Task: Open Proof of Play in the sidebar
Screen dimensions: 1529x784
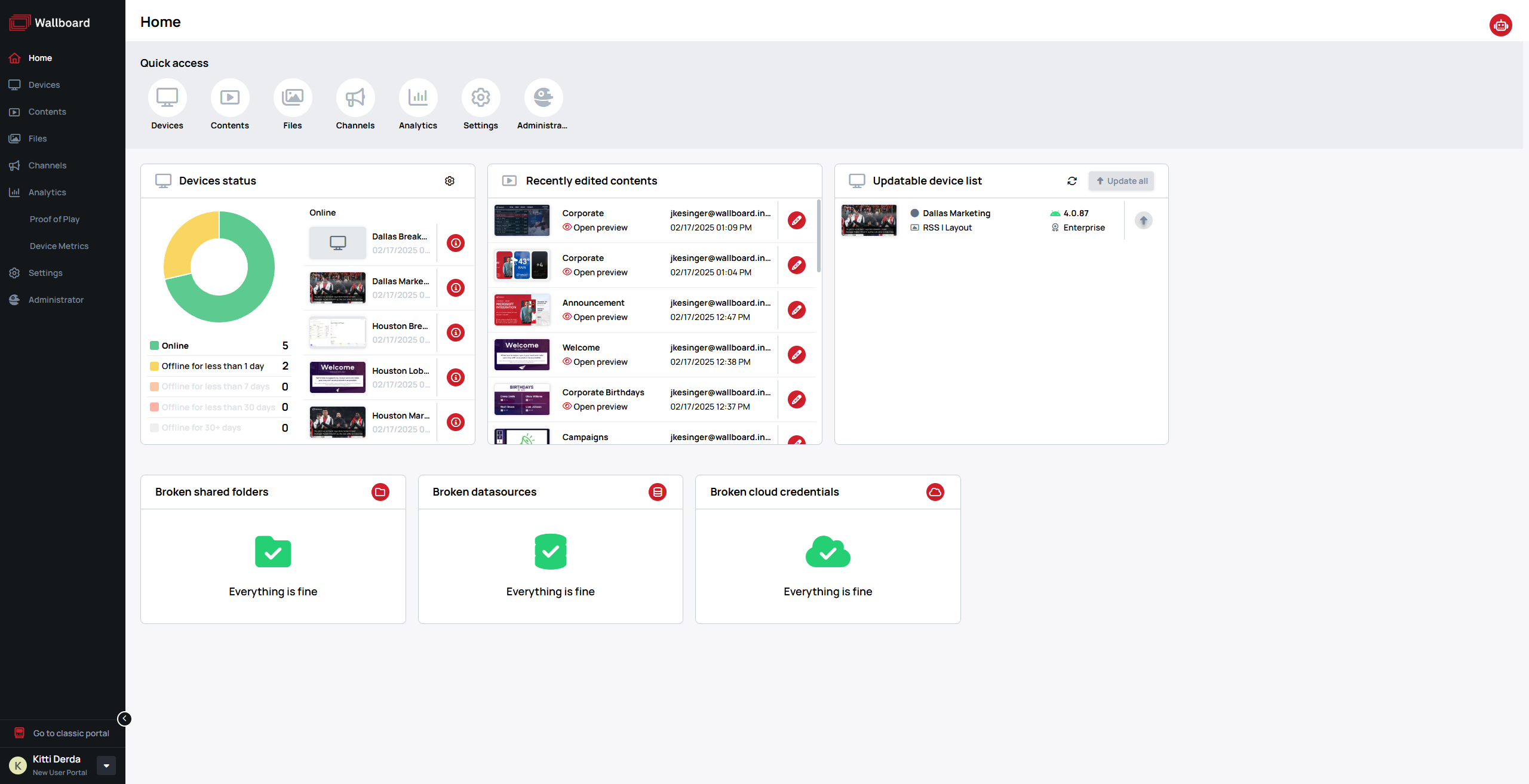Action: click(x=54, y=219)
